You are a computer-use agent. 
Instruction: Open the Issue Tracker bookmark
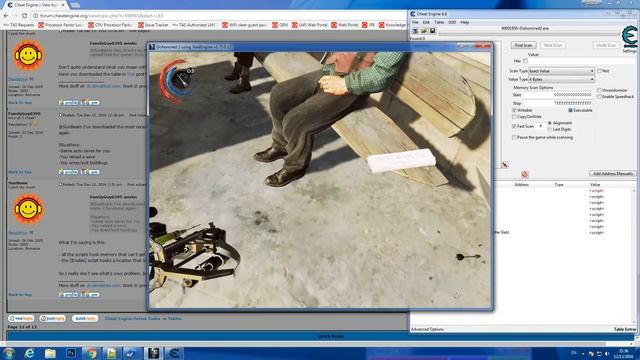tap(153, 25)
